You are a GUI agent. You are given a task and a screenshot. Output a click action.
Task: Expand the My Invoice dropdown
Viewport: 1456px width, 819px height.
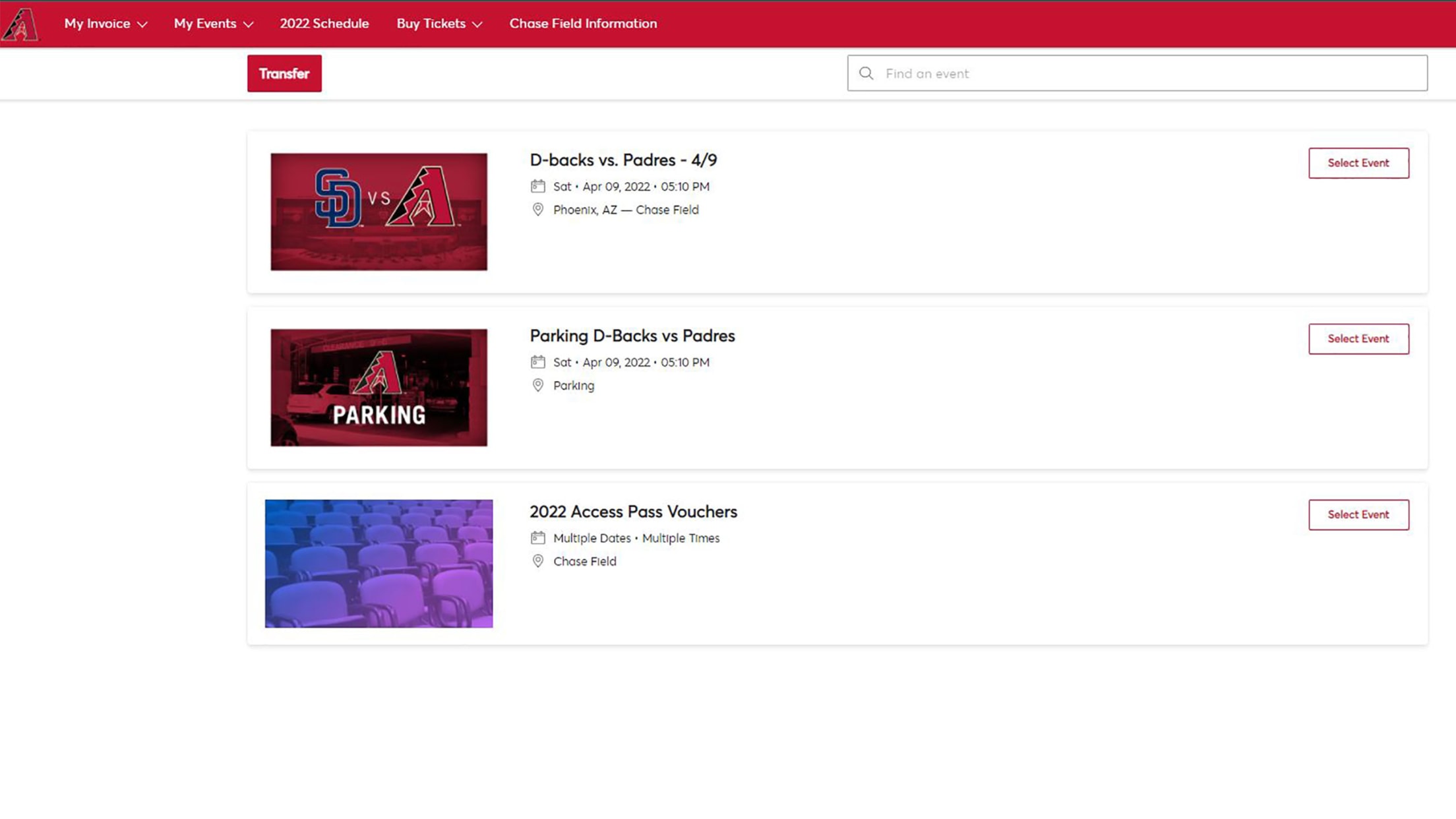(105, 24)
